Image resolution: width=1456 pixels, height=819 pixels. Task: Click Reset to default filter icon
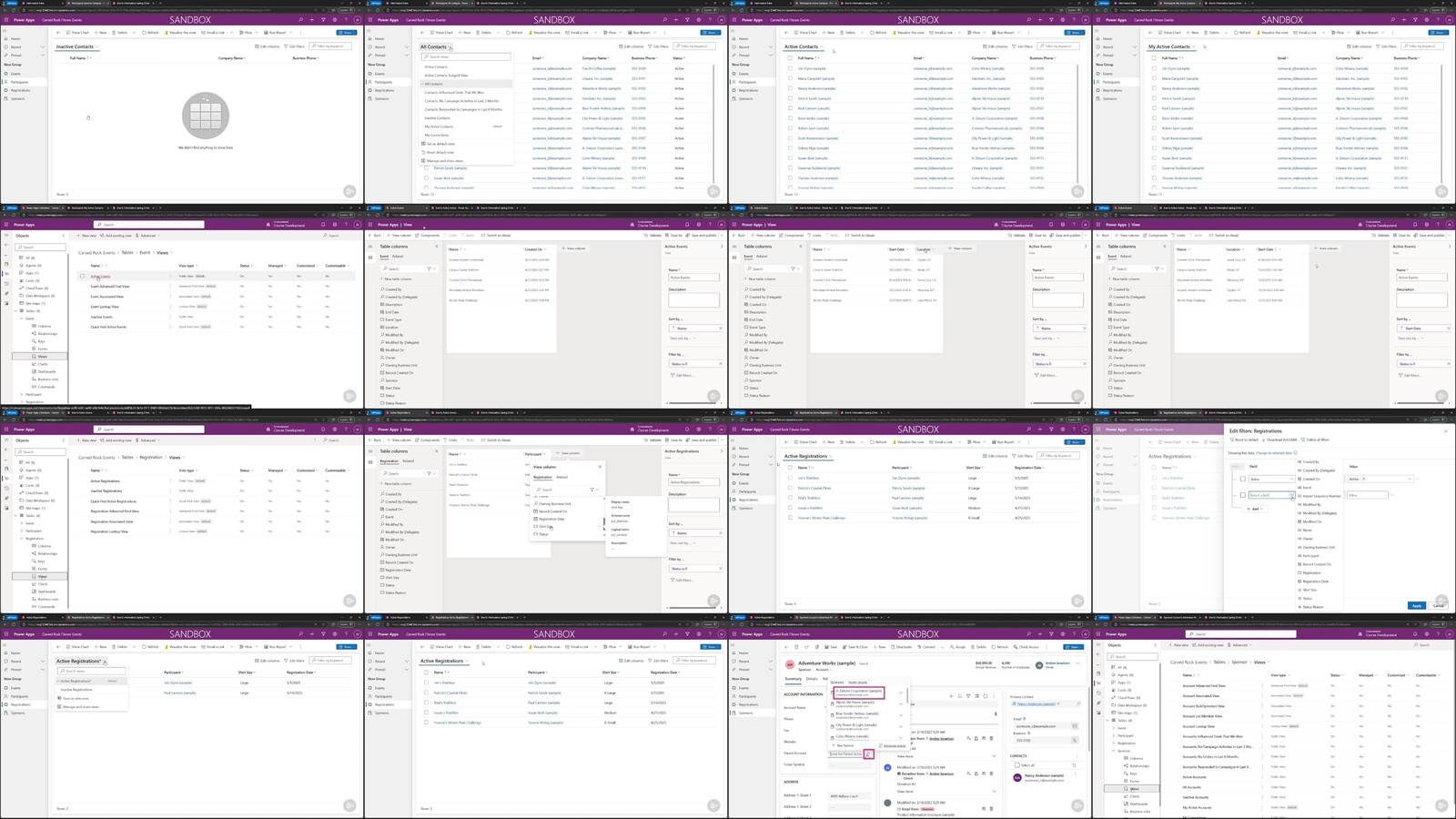click(x=1232, y=440)
